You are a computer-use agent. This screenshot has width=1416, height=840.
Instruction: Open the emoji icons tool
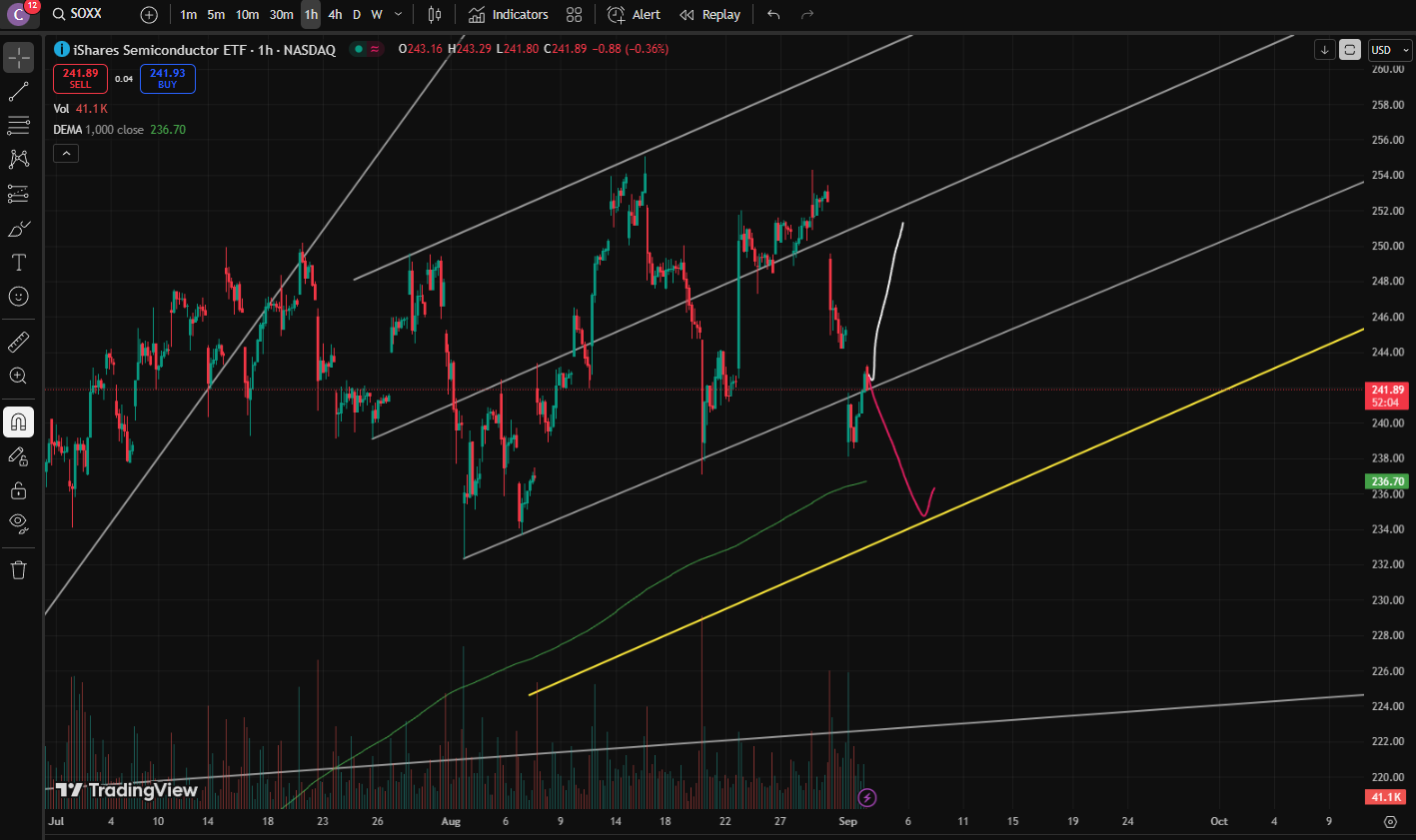[x=18, y=297]
